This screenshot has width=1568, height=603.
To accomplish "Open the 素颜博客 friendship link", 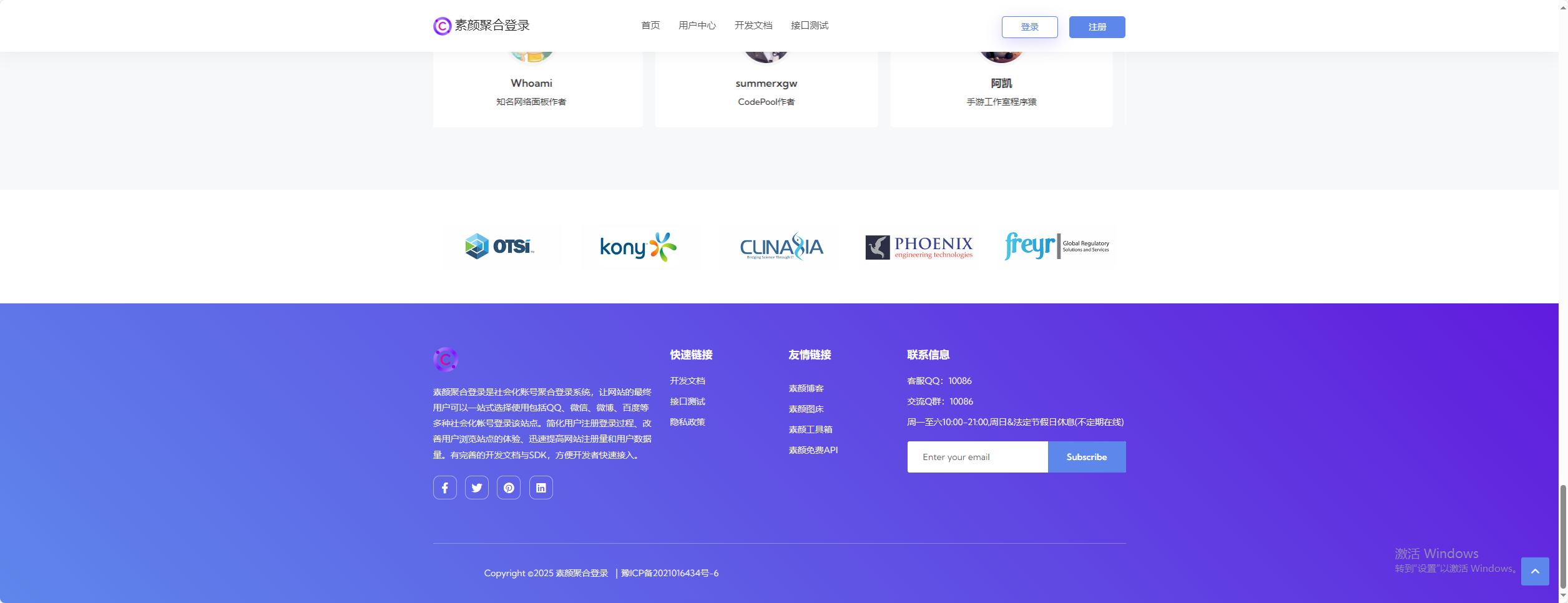I will (806, 388).
